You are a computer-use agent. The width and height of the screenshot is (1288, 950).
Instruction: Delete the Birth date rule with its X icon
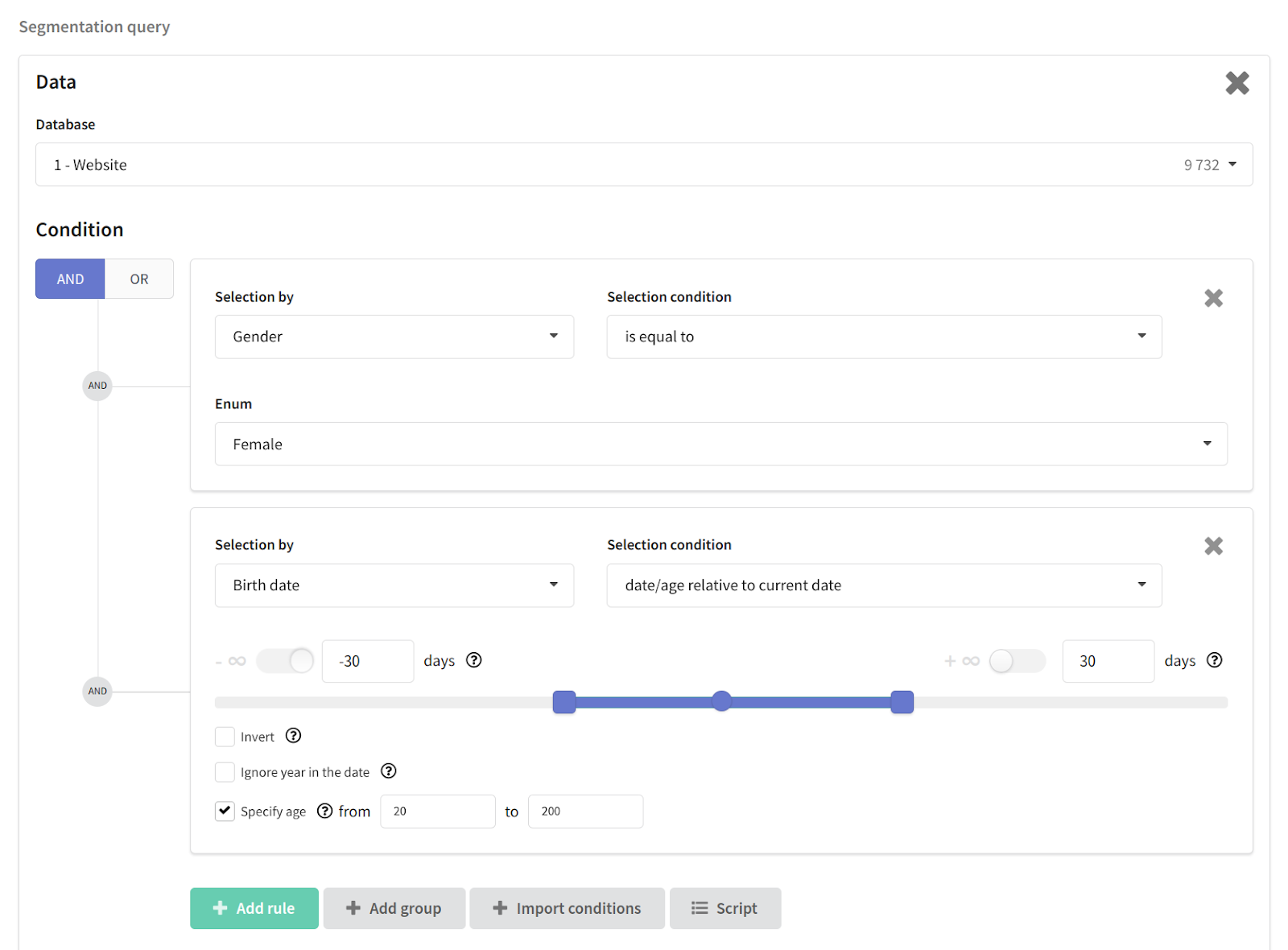(1213, 546)
